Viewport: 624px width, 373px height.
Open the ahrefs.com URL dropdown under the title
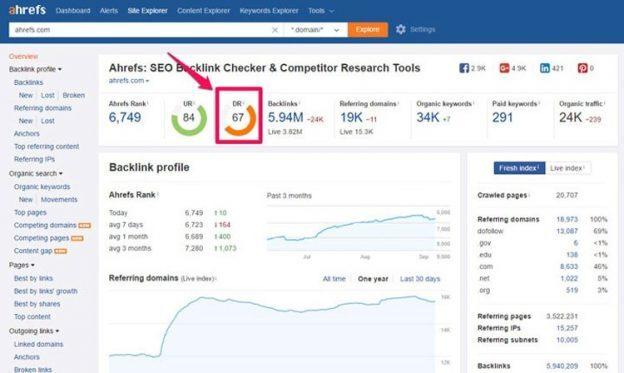pos(129,80)
